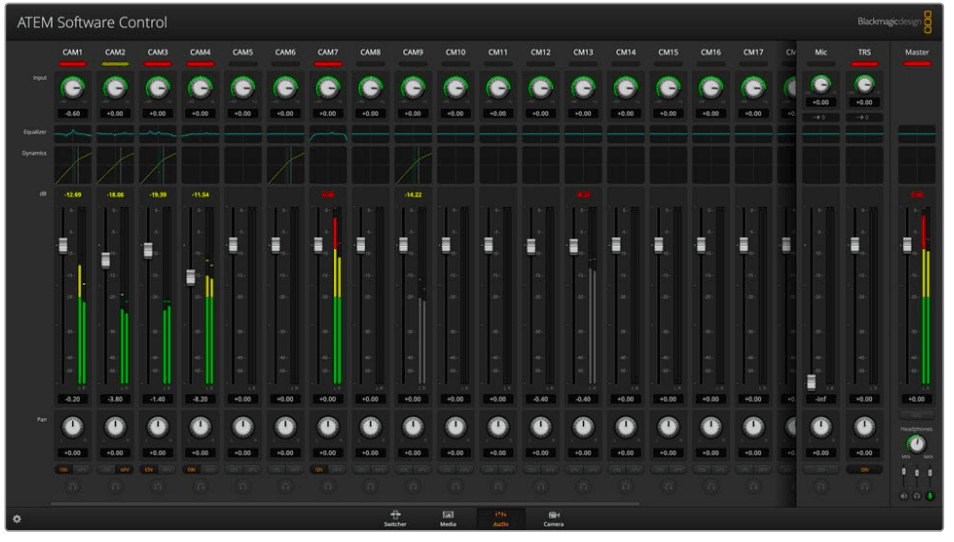Image resolution: width=954 pixels, height=542 pixels.
Task: Solo CM15 with its headphone icon
Action: [x=669, y=486]
